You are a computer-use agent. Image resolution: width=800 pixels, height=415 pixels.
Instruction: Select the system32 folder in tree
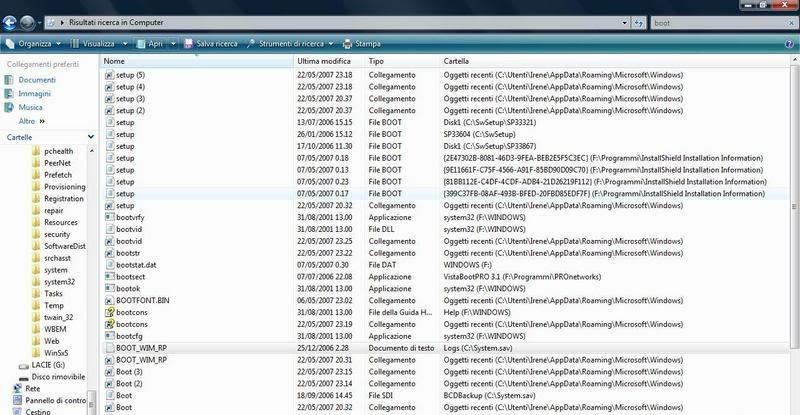coord(54,282)
